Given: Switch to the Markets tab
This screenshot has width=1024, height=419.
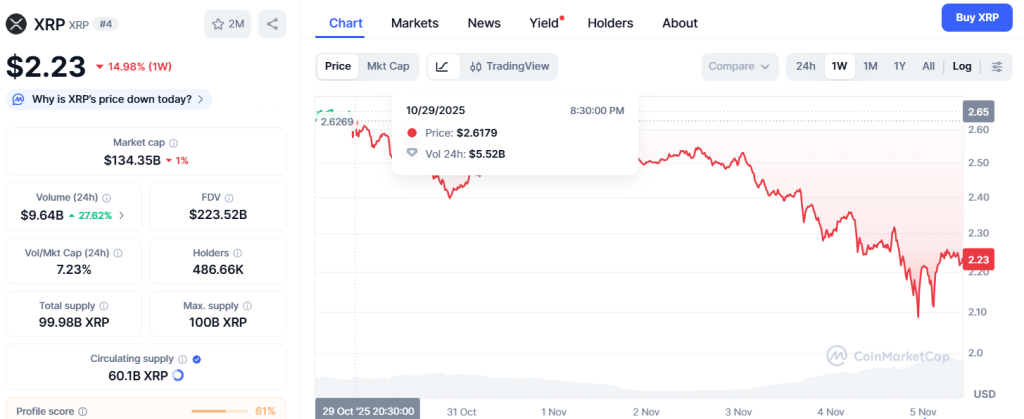Looking at the screenshot, I should (x=414, y=22).
